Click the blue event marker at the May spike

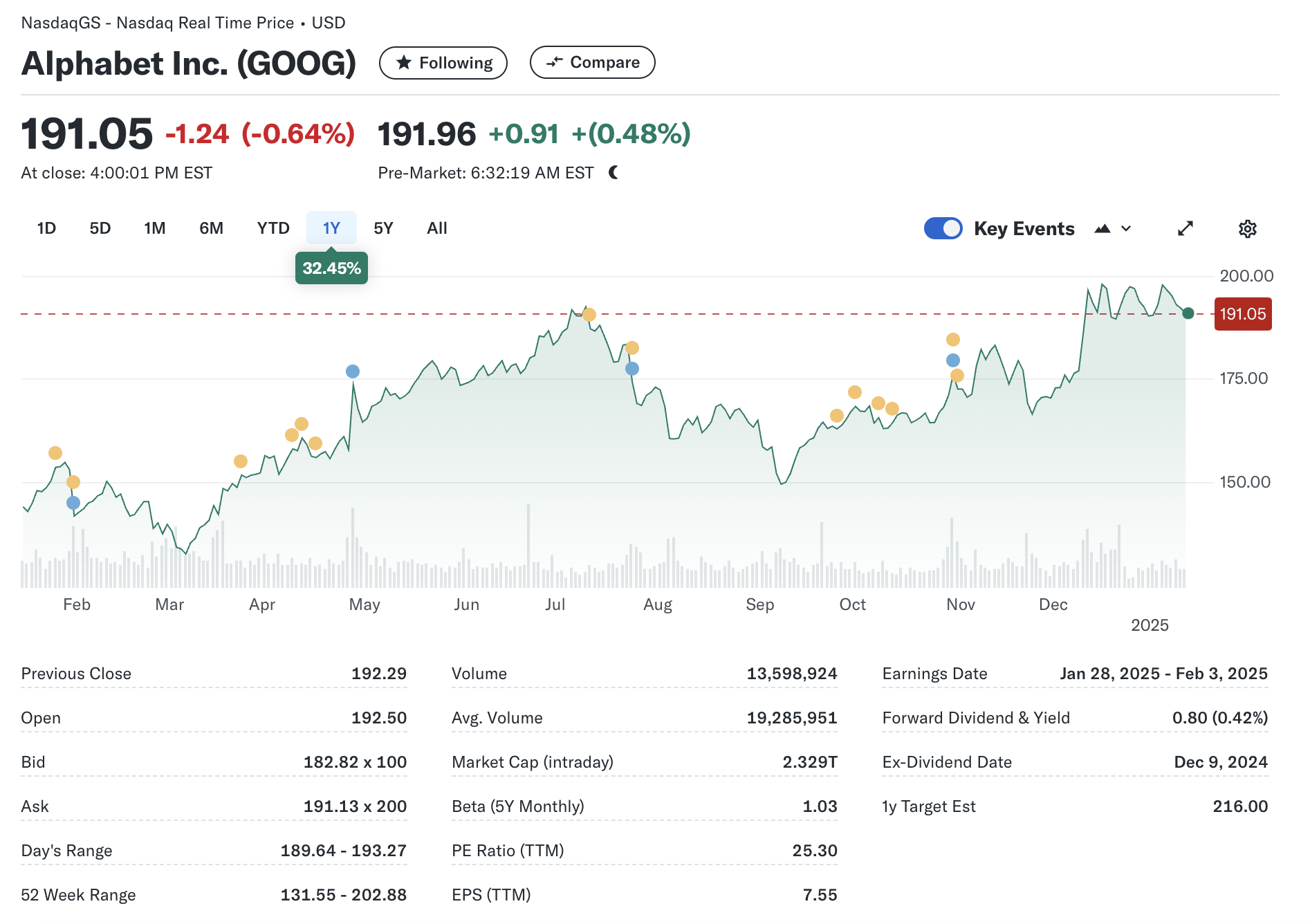click(x=353, y=371)
